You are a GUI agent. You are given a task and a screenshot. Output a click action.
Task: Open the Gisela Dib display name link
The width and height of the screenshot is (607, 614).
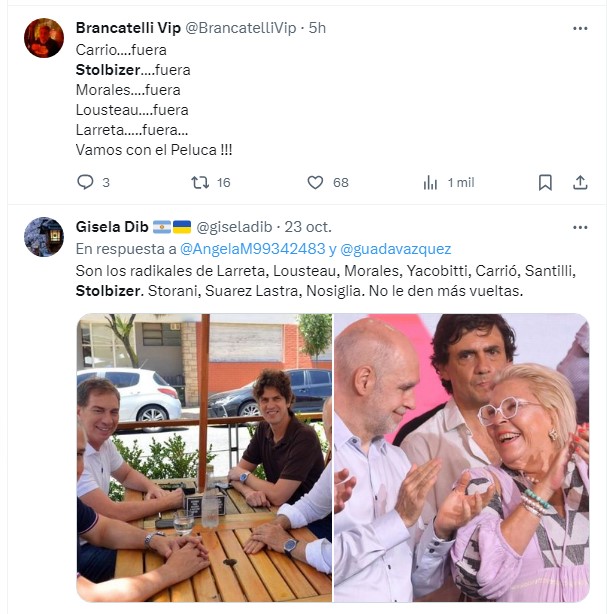pos(112,227)
